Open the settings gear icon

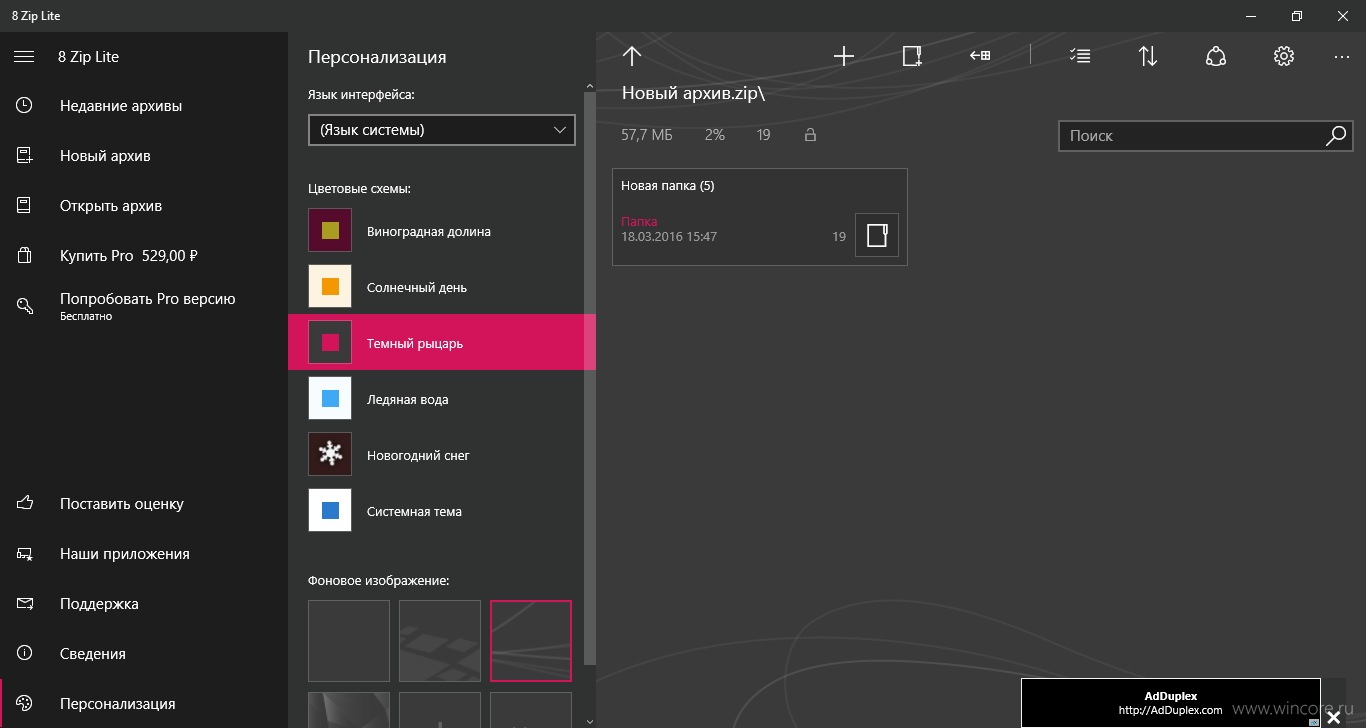pyautogui.click(x=1284, y=56)
